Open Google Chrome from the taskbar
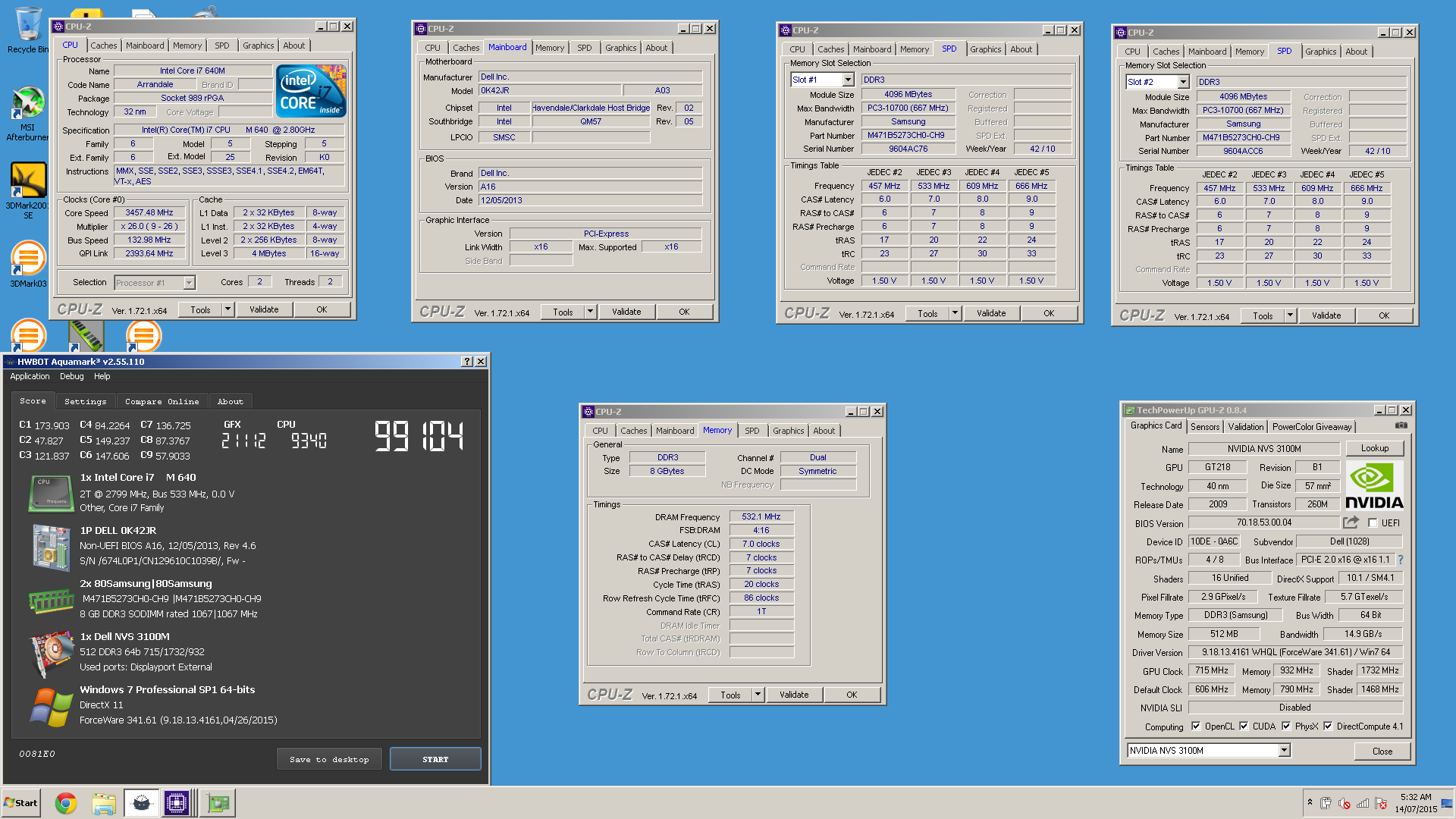This screenshot has height=819, width=1456. coord(66,803)
